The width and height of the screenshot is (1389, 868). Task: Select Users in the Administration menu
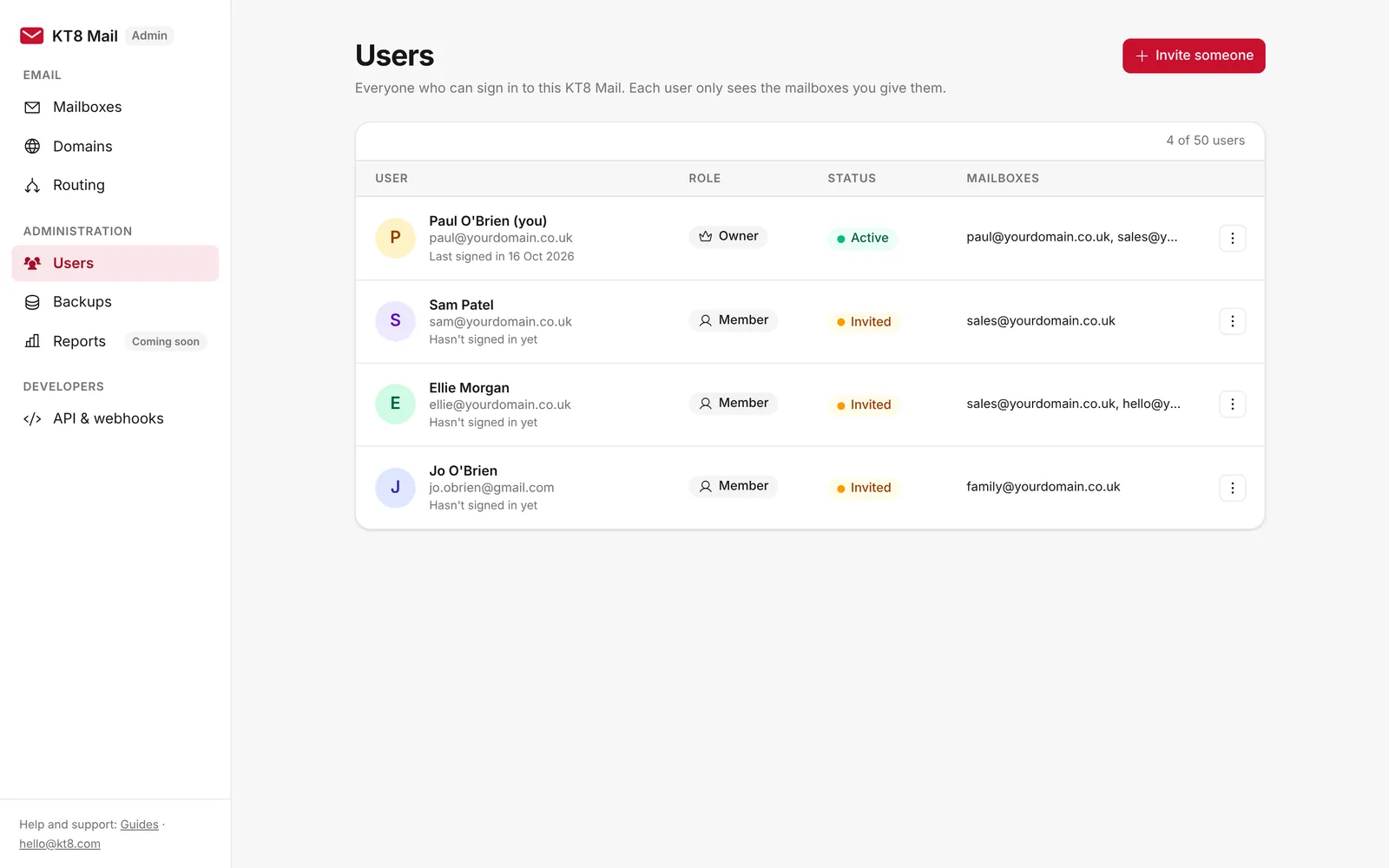pyautogui.click(x=115, y=263)
